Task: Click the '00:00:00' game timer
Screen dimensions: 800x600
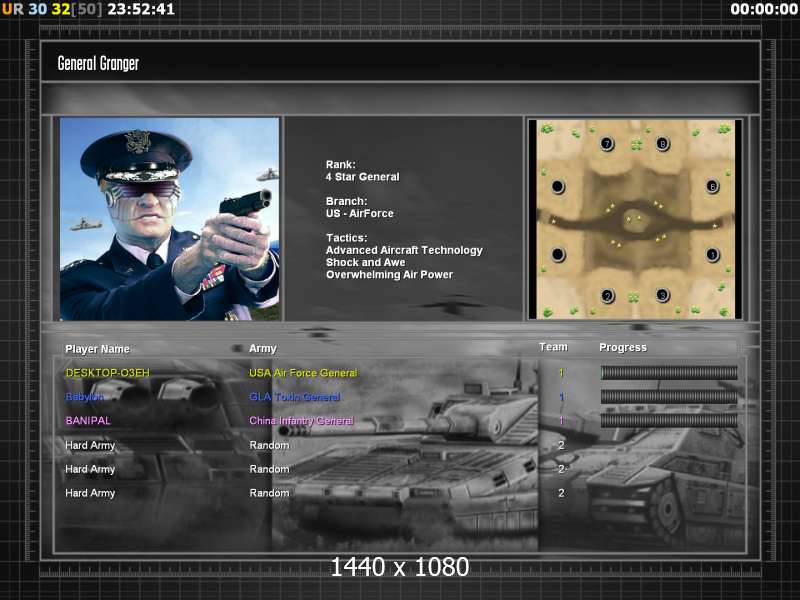Action: [764, 9]
